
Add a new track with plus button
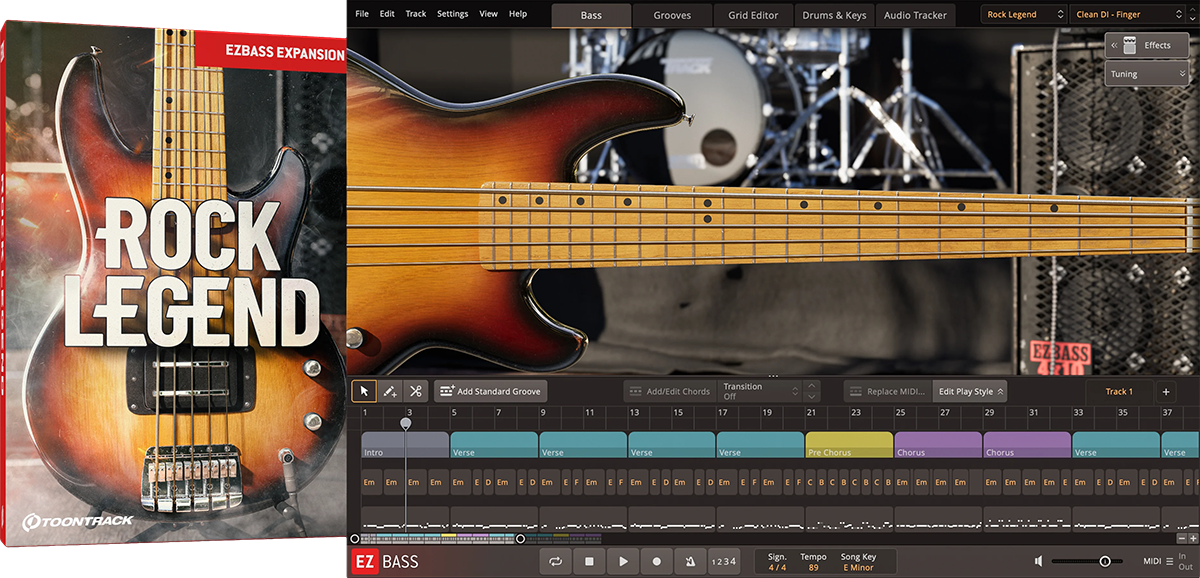click(1166, 392)
